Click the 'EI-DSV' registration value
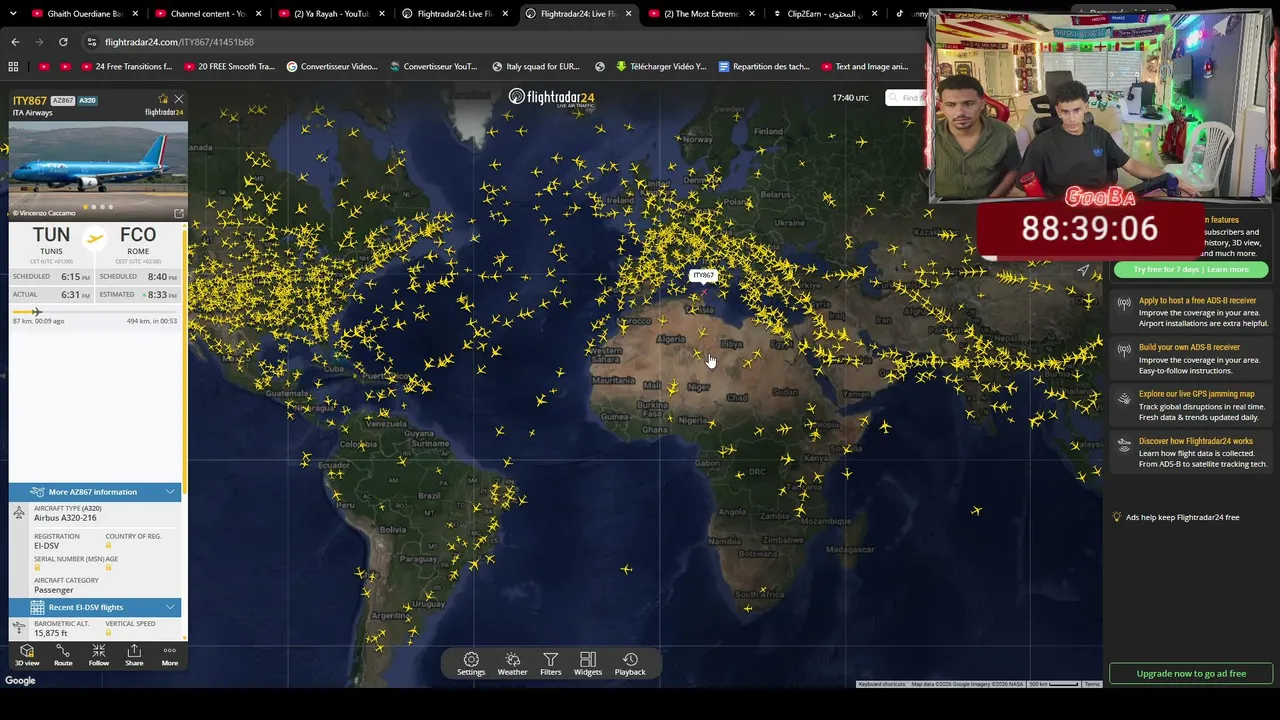 click(x=47, y=546)
